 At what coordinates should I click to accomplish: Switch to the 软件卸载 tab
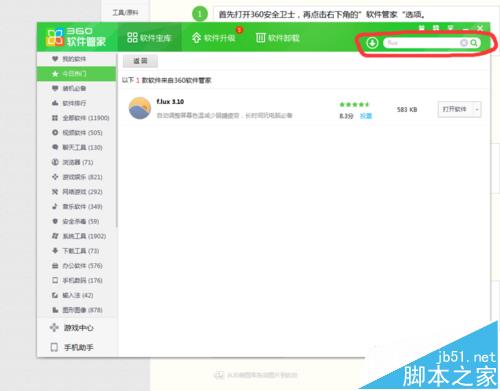click(x=278, y=38)
